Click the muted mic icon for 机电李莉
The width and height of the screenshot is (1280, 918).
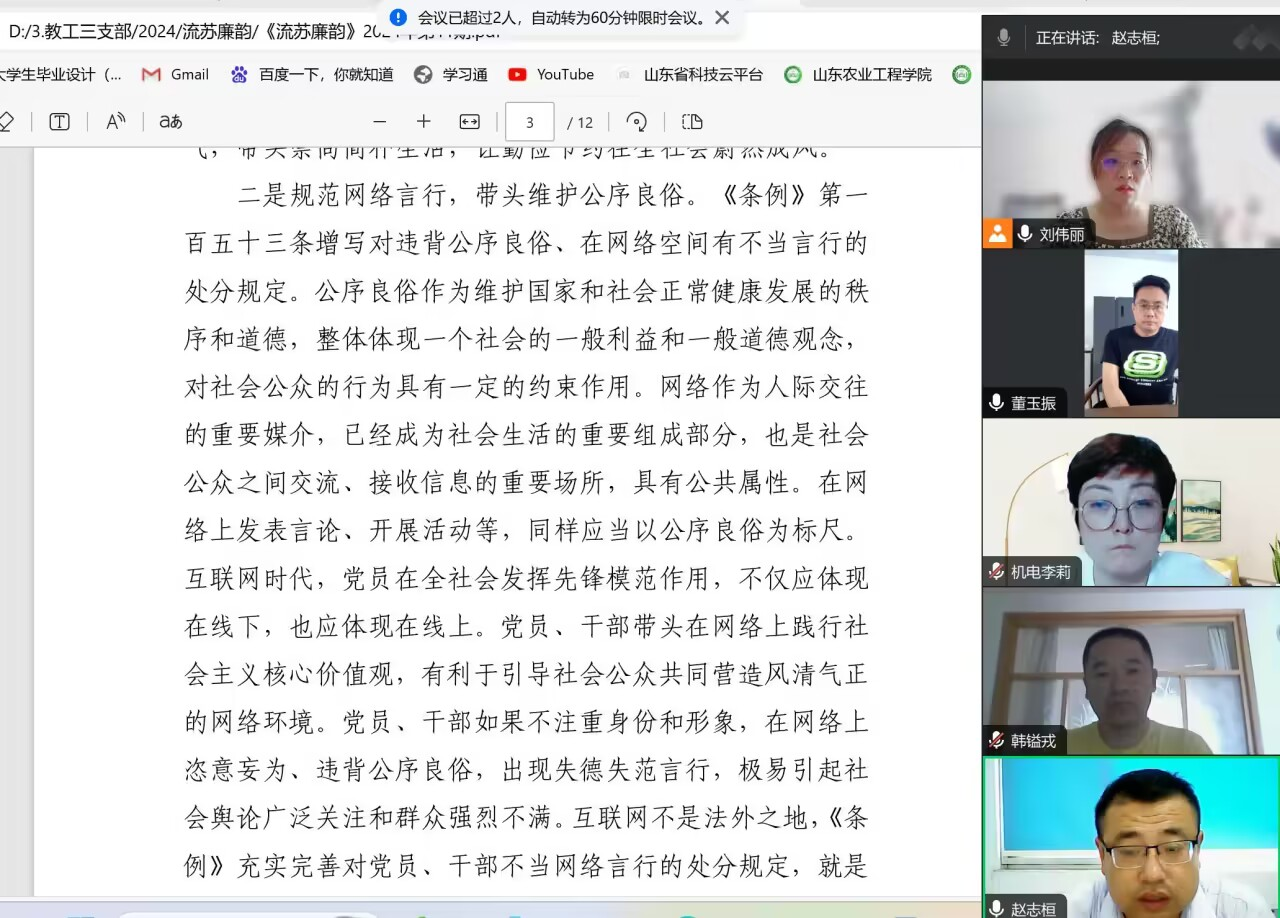coord(996,572)
